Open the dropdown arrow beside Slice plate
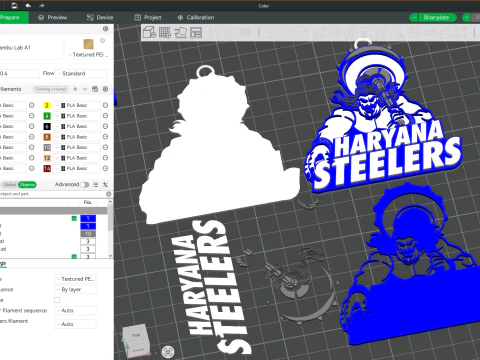The height and width of the screenshot is (360, 480). (x=413, y=18)
